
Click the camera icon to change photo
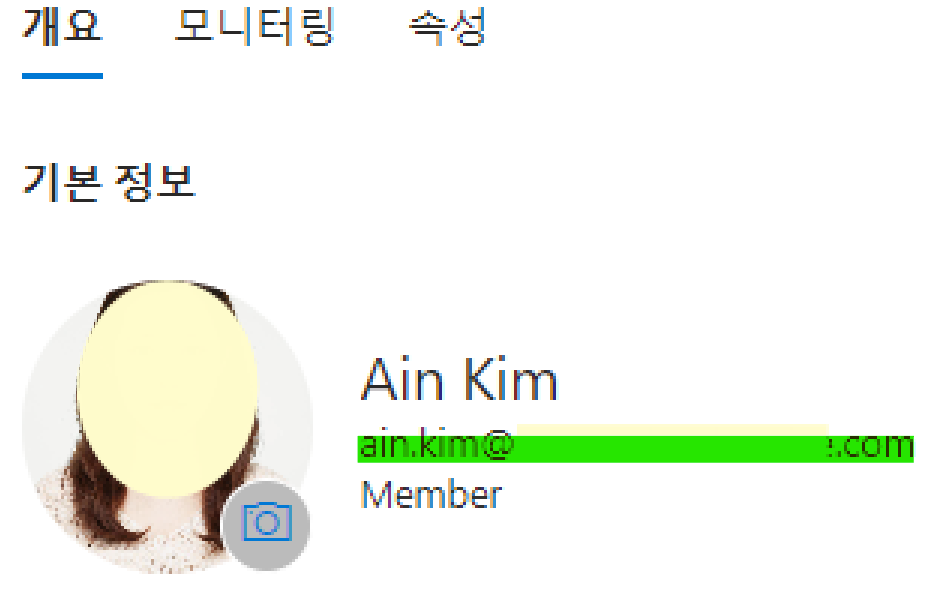pos(267,525)
